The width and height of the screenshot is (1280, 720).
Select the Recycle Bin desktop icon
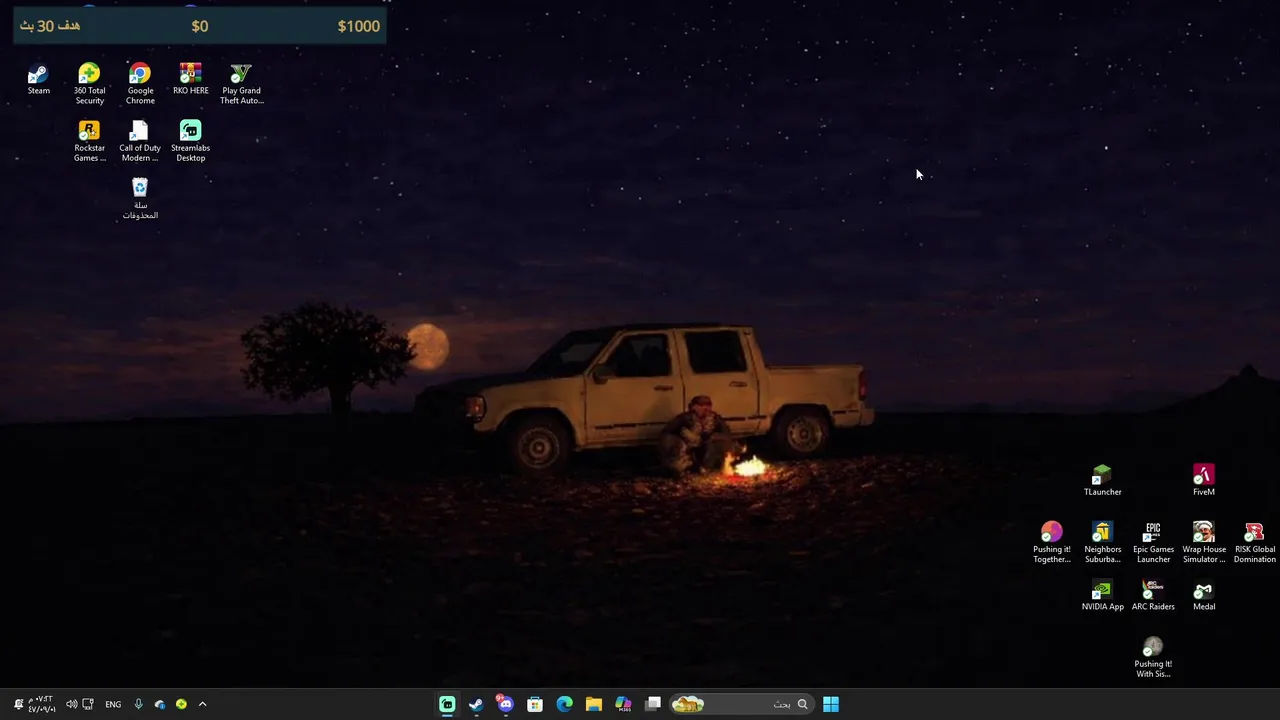(140, 198)
